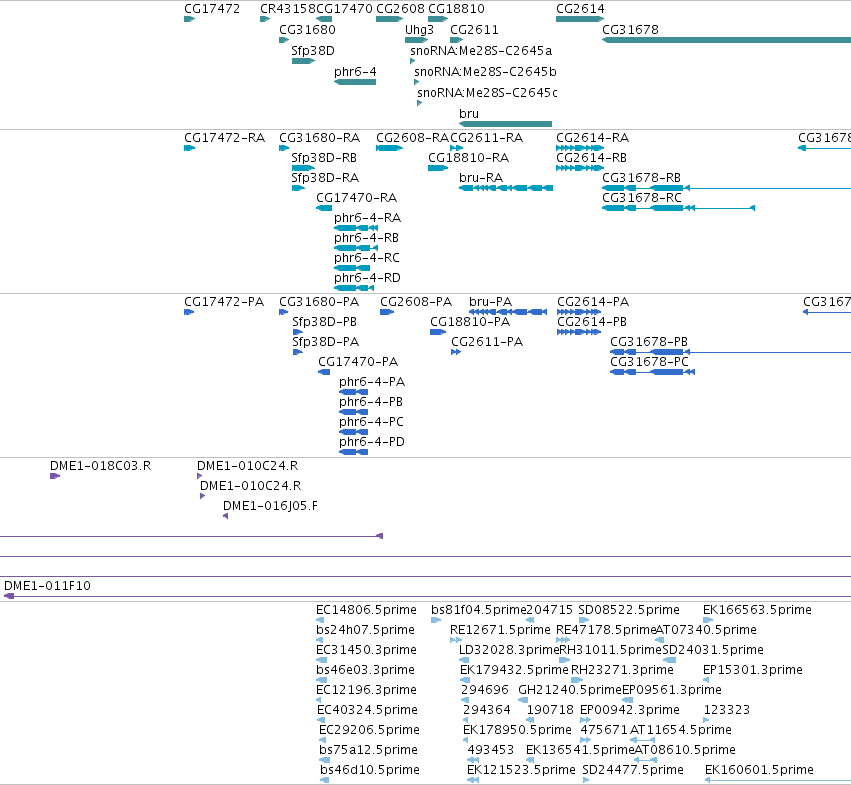Screen dimensions: 851x785
Task: Click protein label Sfp38D-PB
Action: tap(325, 322)
